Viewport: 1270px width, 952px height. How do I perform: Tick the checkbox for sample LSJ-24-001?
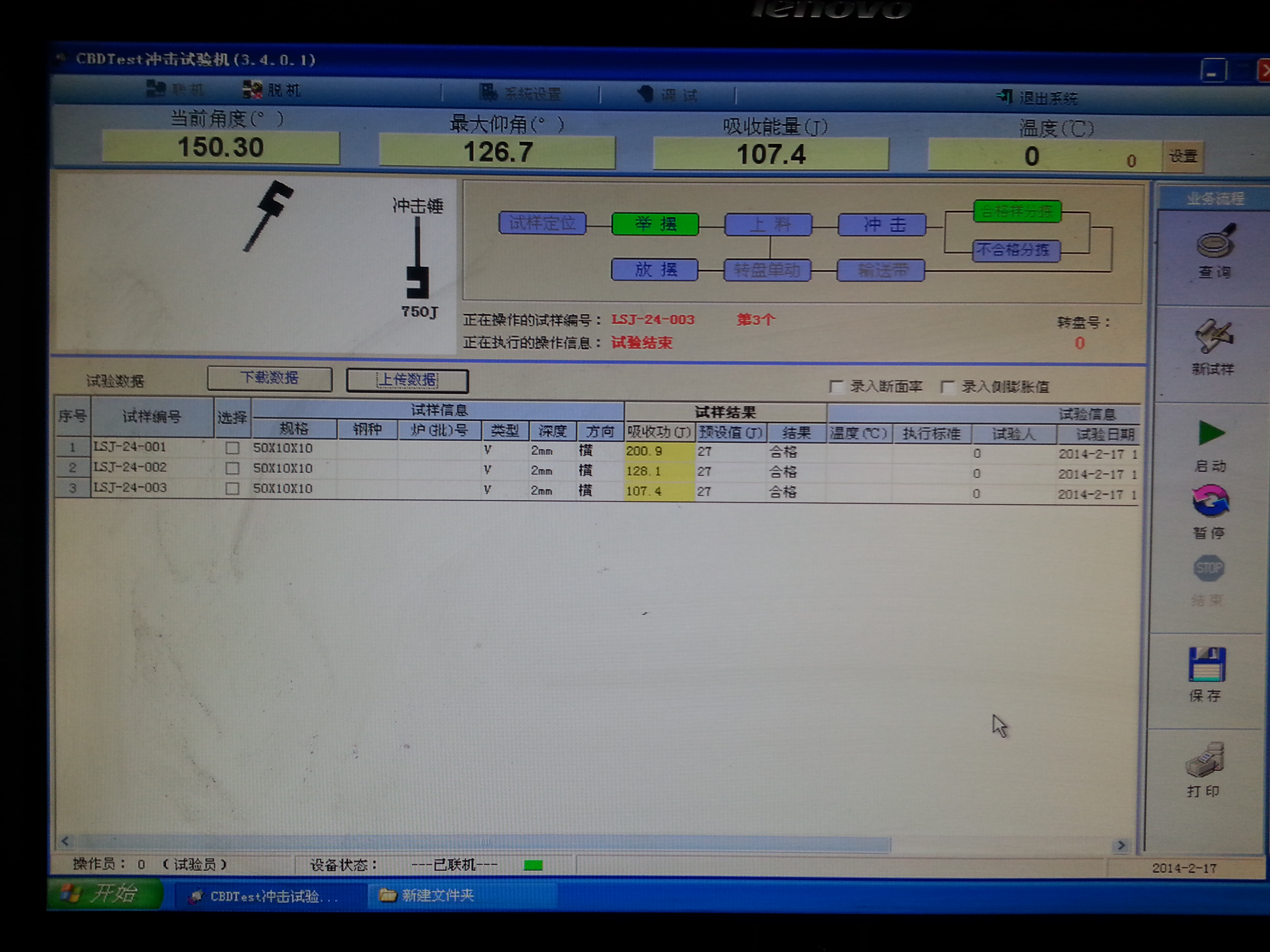[232, 448]
